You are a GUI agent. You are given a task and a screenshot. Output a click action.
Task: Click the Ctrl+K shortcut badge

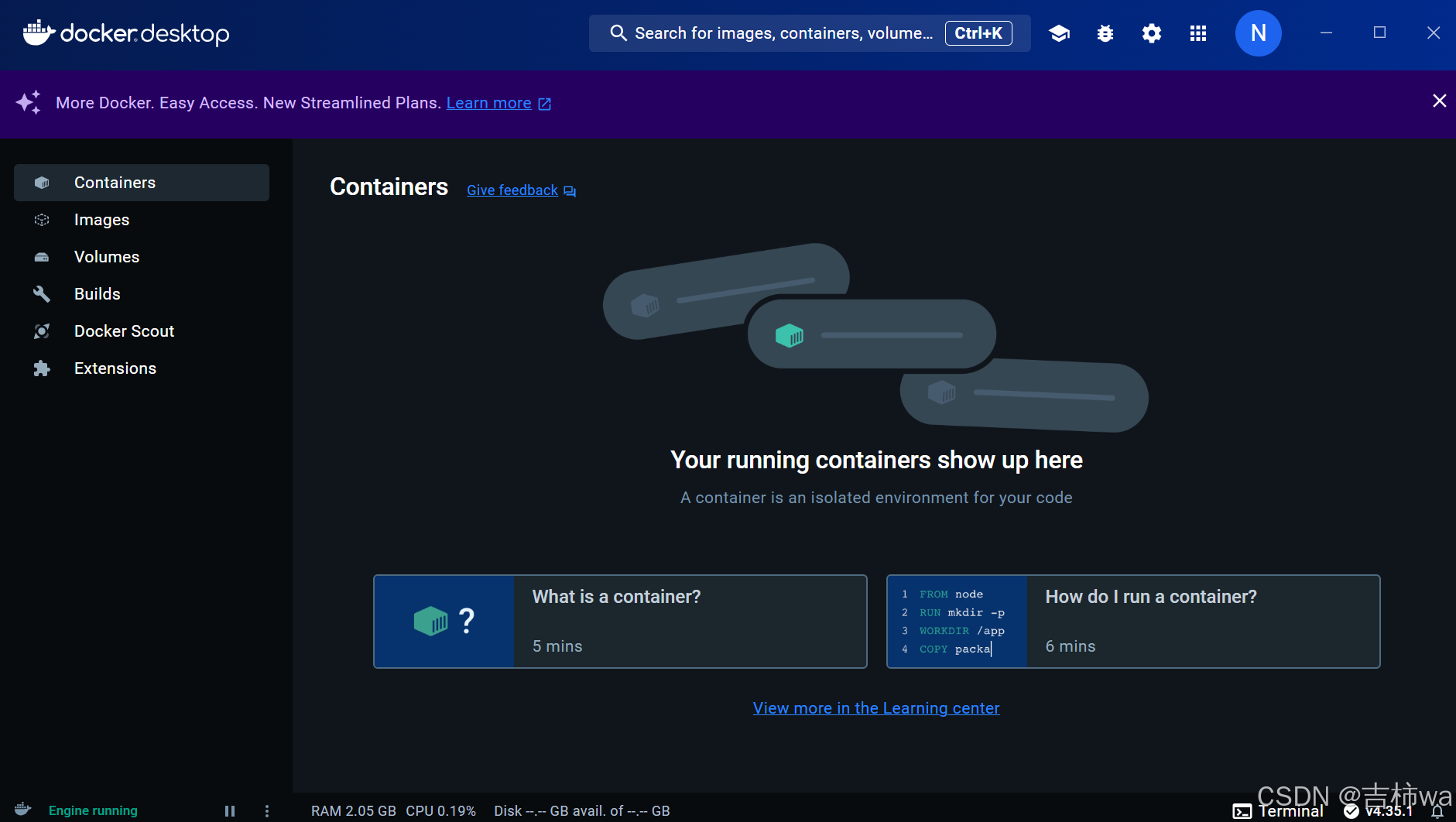[x=978, y=33]
